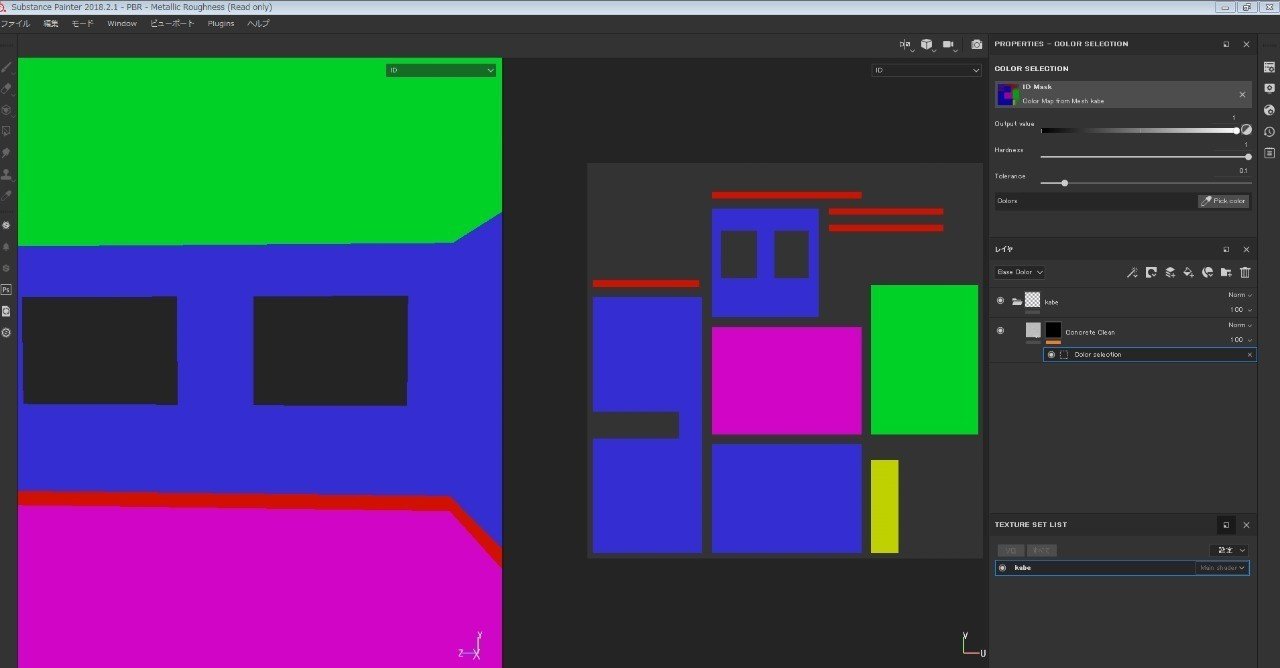Change Concrete Clean Norm blend mode
This screenshot has height=668, width=1280.
pyautogui.click(x=1240, y=325)
